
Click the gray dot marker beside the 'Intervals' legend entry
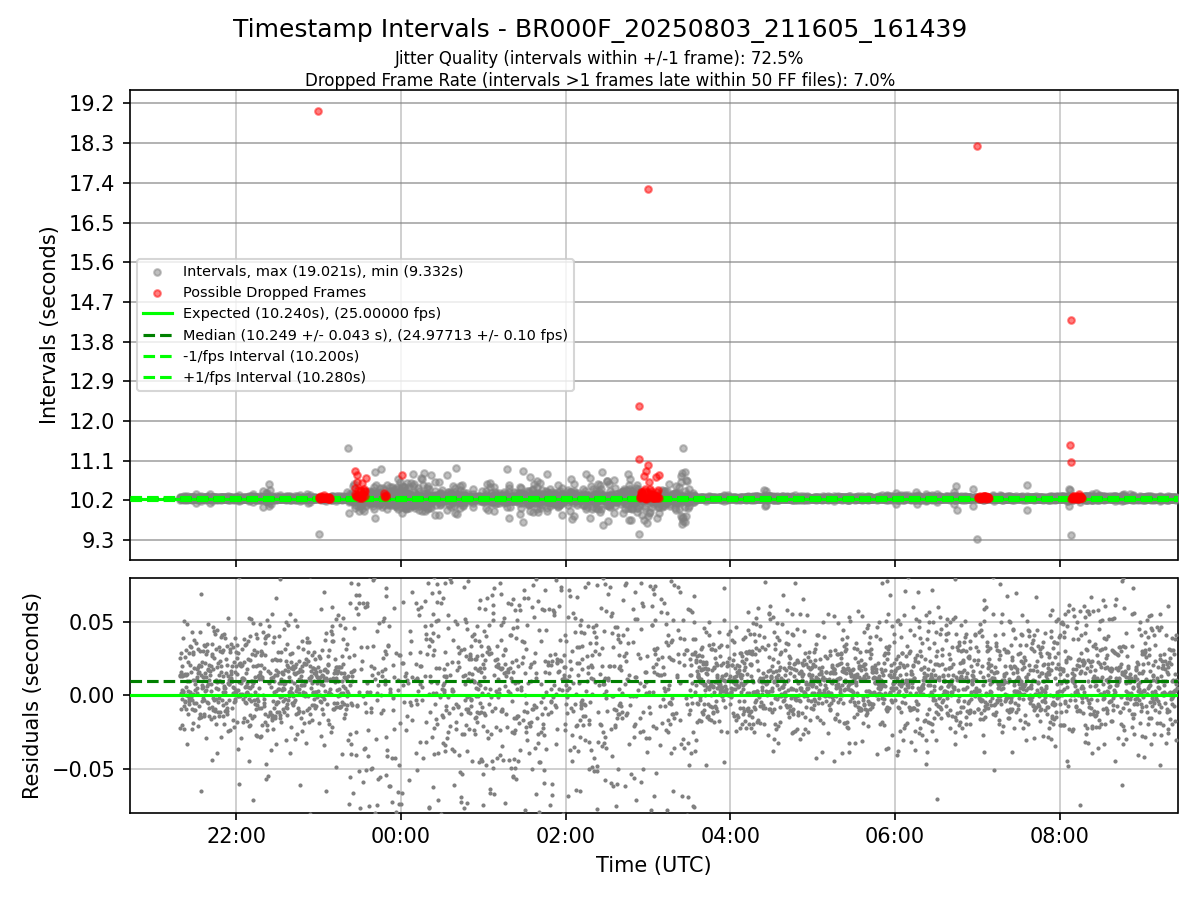click(x=157, y=272)
